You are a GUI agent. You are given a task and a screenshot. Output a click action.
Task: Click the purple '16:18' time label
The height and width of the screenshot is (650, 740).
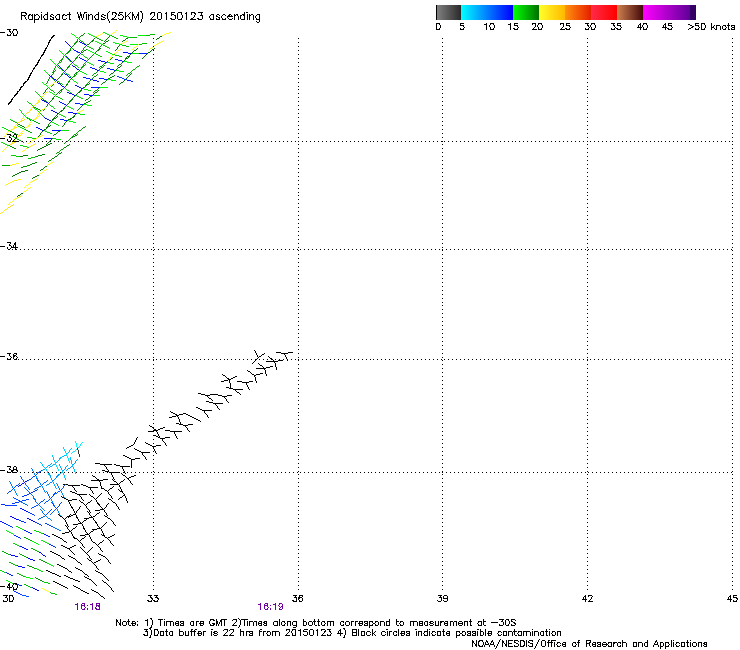pyautogui.click(x=87, y=607)
